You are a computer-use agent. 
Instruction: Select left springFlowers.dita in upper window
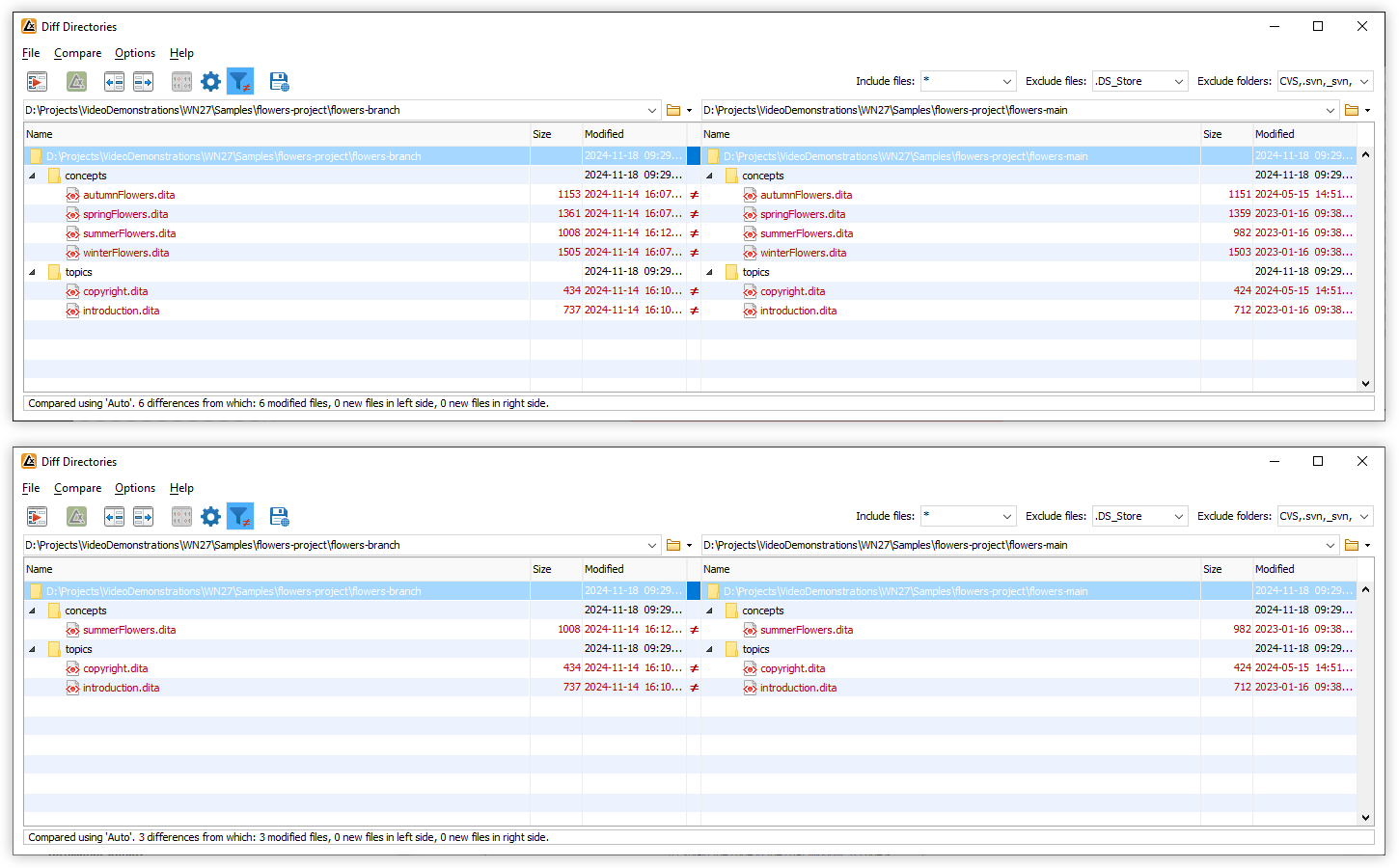[x=125, y=214]
